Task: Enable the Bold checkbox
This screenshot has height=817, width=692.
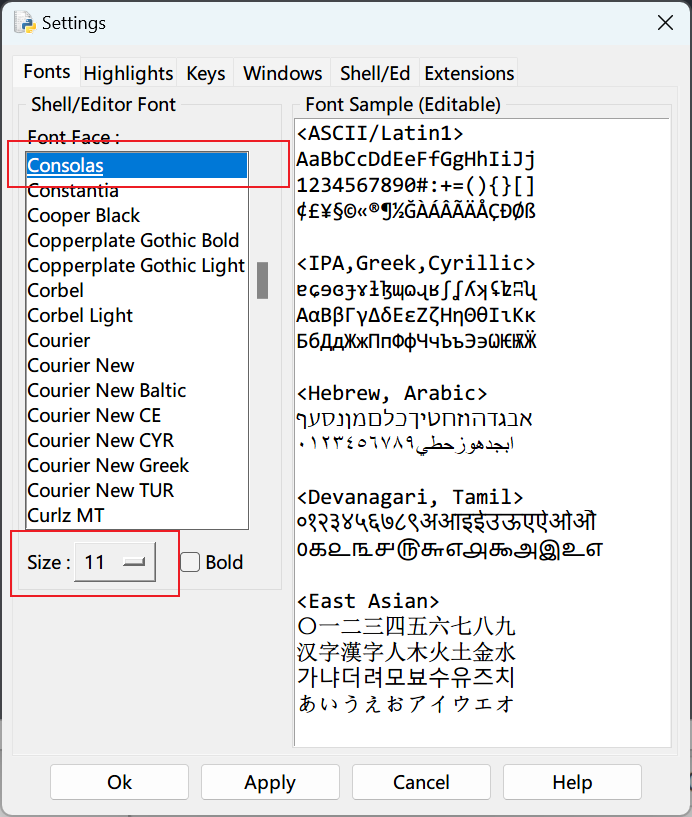Action: tap(190, 562)
